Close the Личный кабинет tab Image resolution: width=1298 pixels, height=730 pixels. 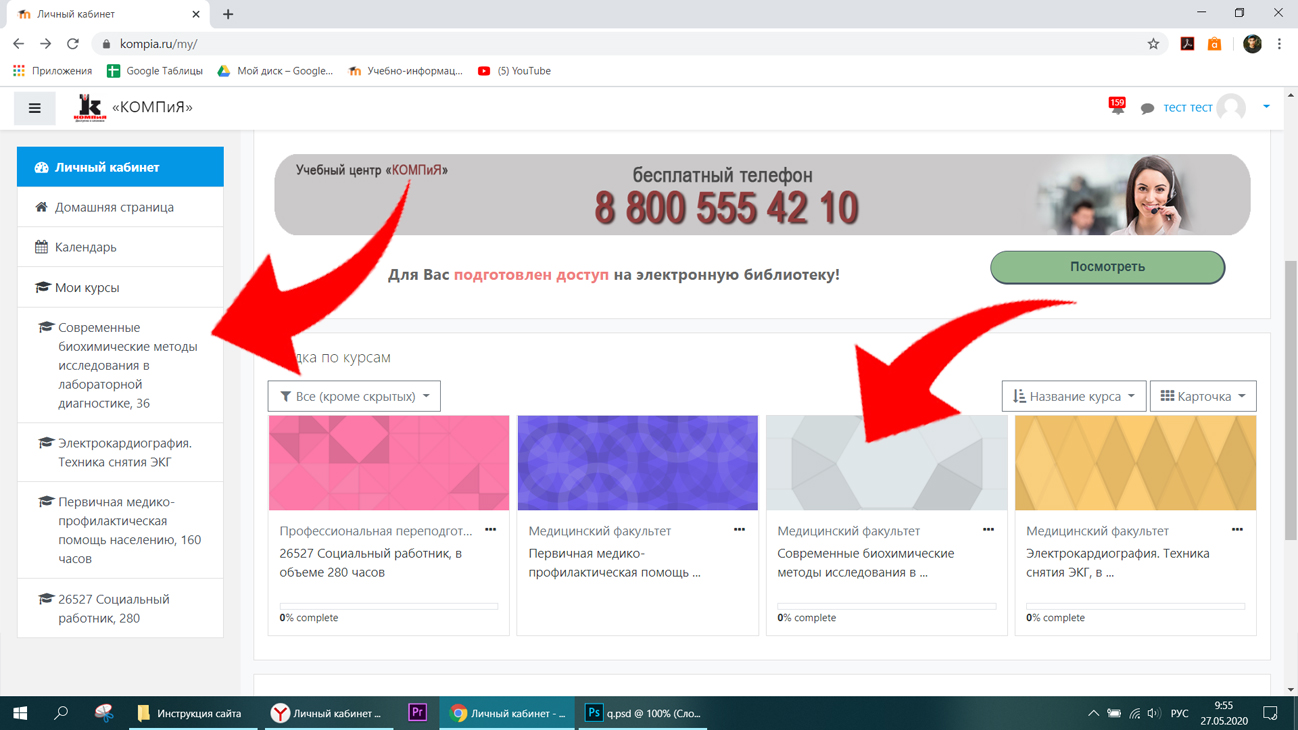(x=195, y=14)
